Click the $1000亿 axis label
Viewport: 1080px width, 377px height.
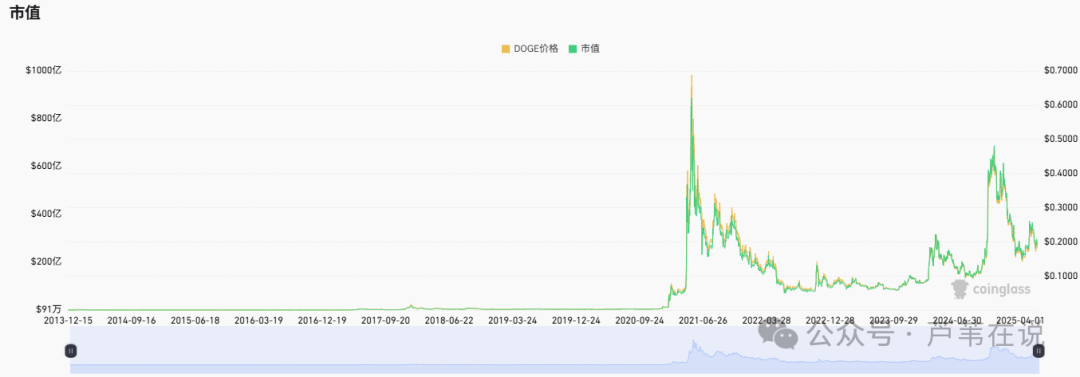(43, 70)
